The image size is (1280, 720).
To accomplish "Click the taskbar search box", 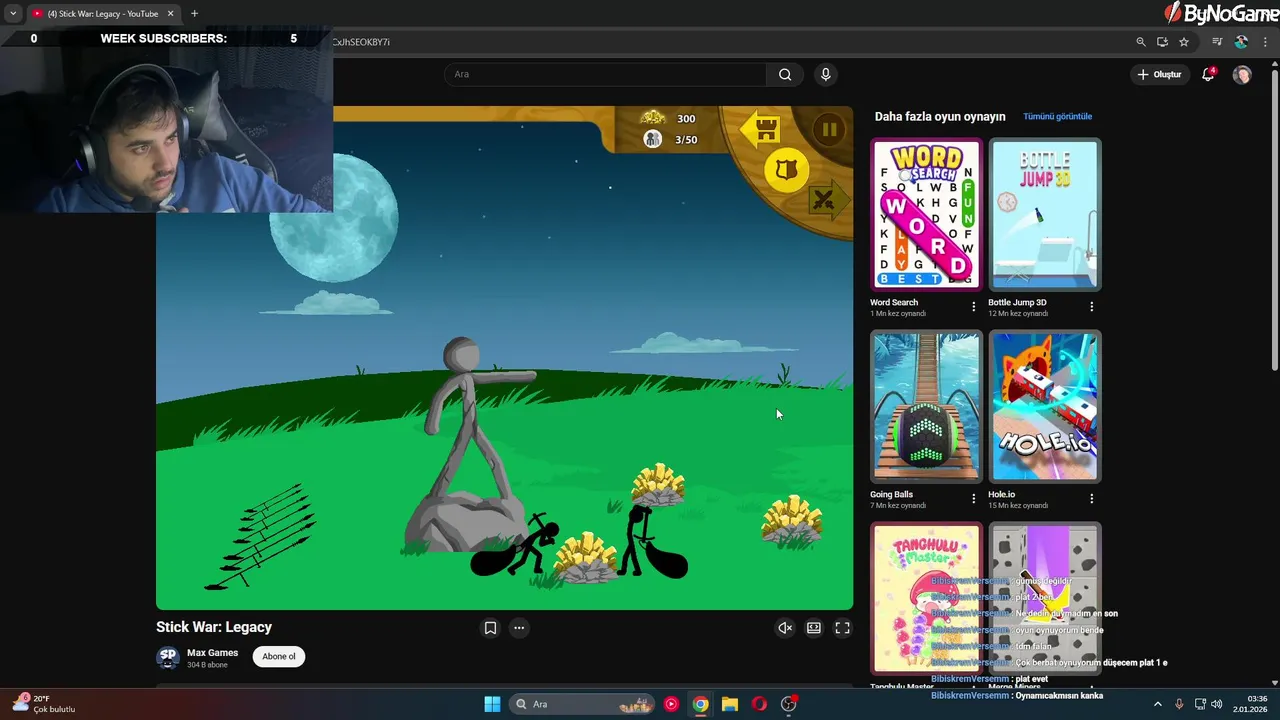I will coord(582,704).
